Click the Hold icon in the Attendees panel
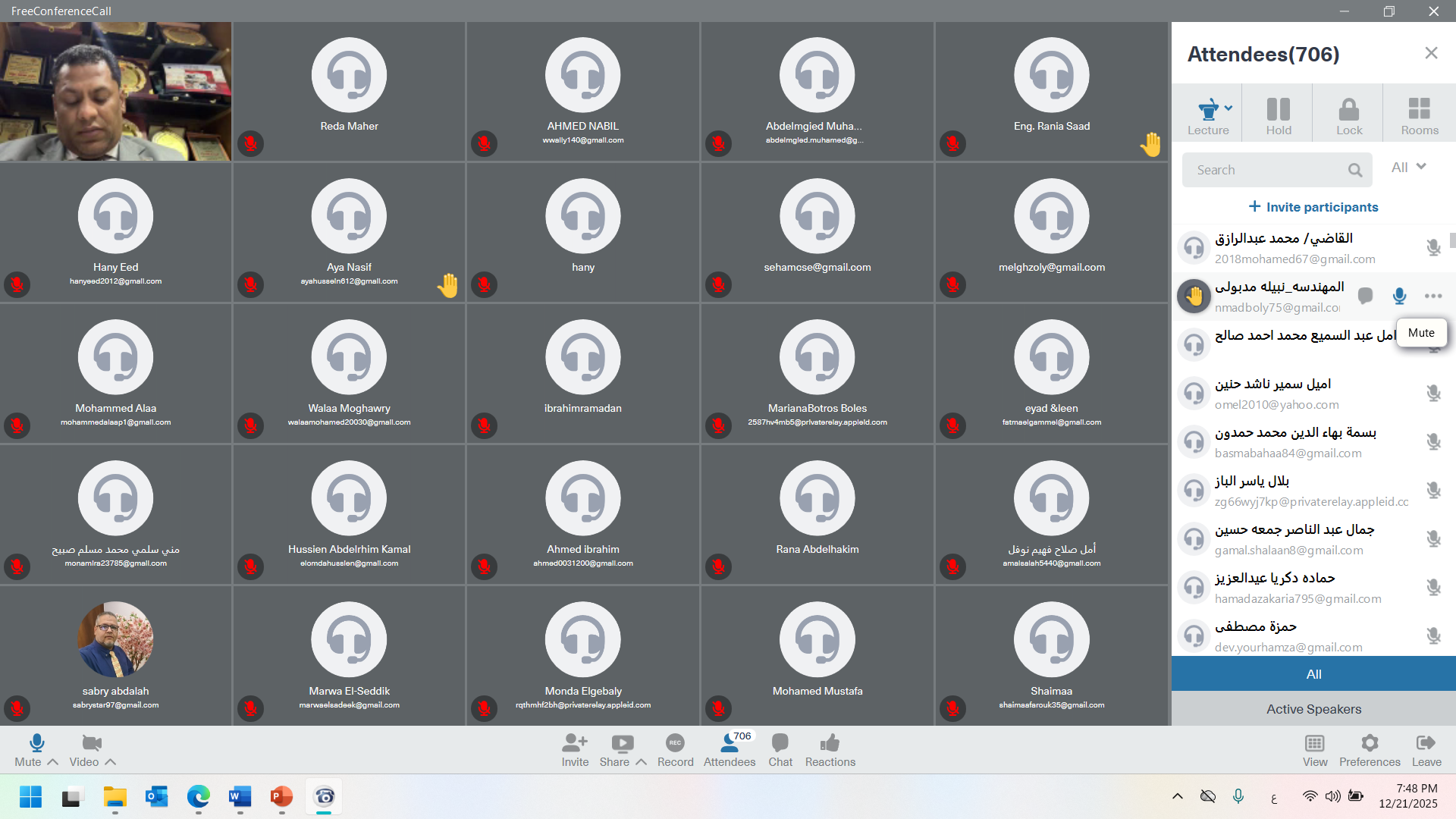The width and height of the screenshot is (1456, 819). (x=1278, y=111)
